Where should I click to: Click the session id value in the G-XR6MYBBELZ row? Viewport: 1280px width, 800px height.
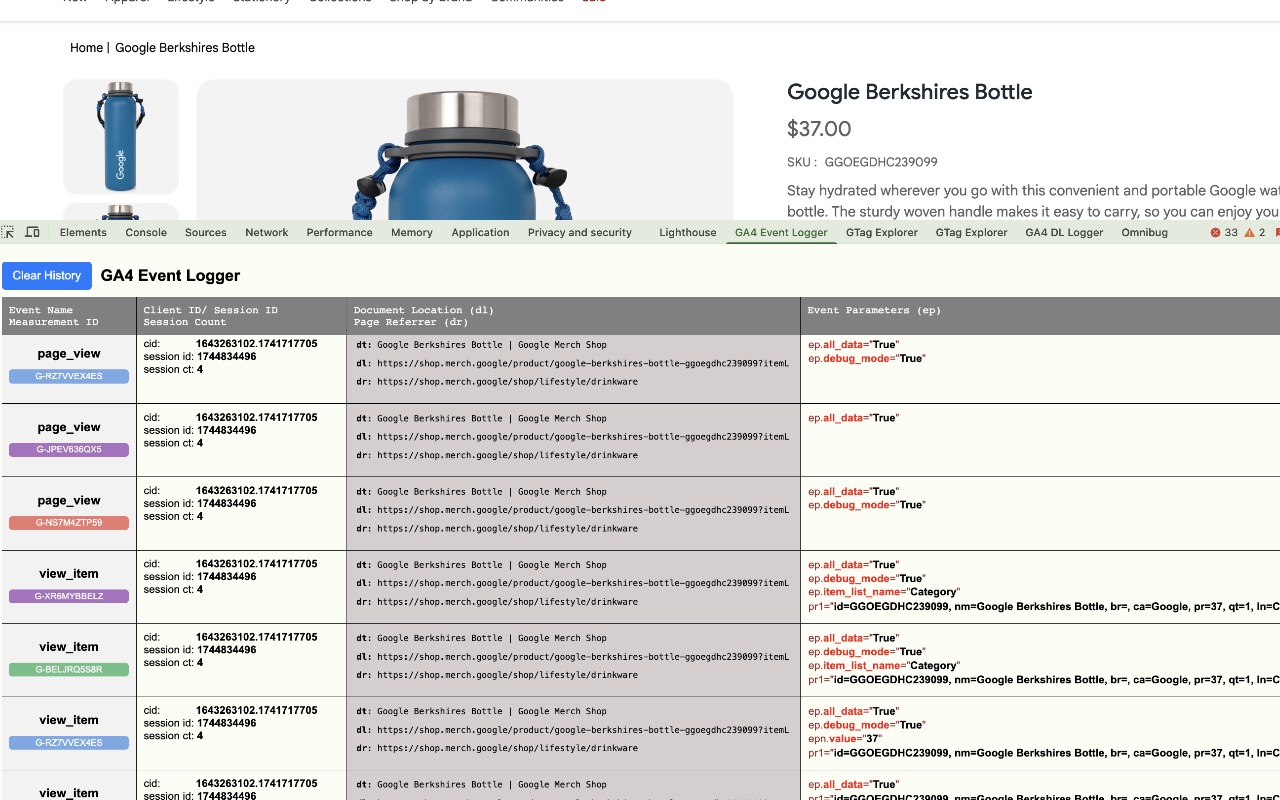coord(226,577)
